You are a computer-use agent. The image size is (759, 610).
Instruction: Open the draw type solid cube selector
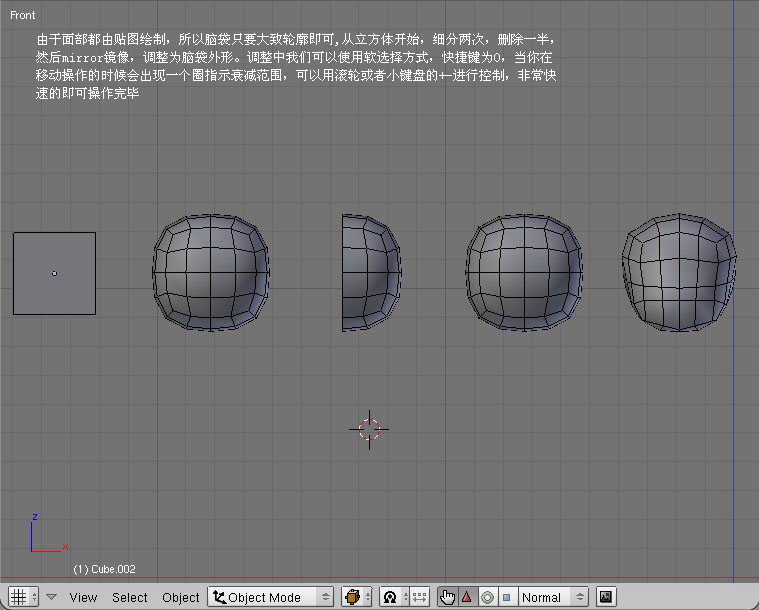coord(356,597)
